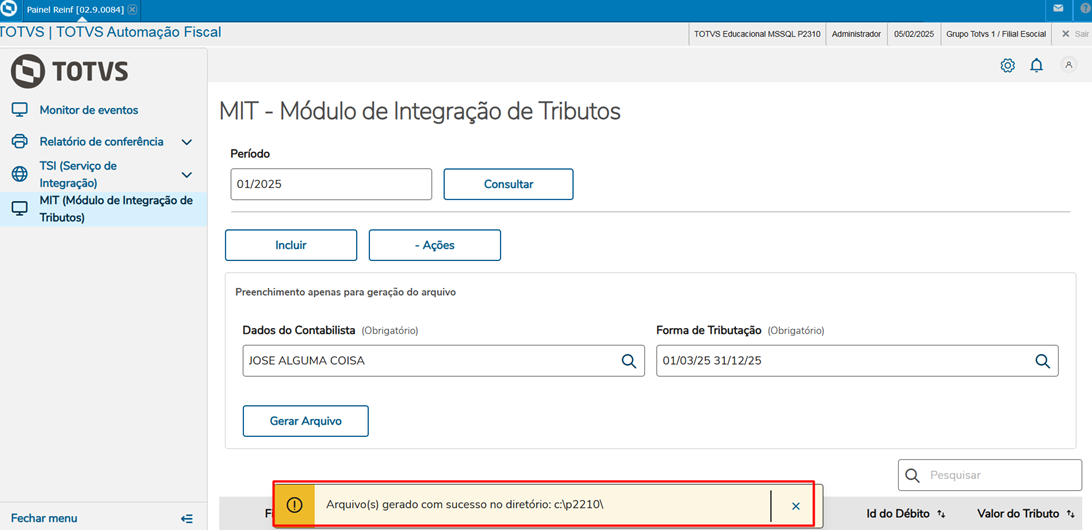Click the Relatório de conferência printer icon

[x=20, y=141]
